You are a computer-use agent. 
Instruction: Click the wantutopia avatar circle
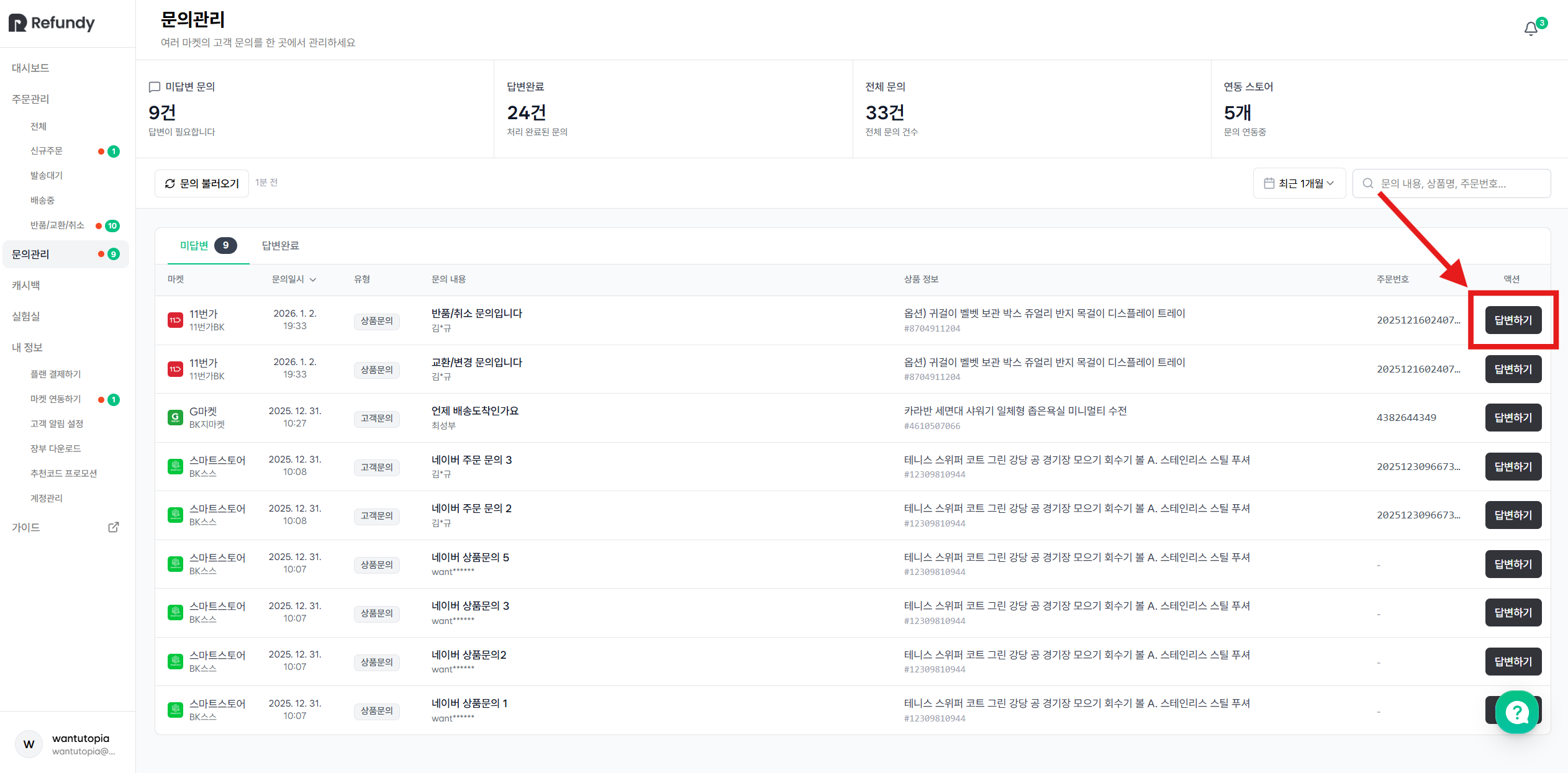(x=29, y=744)
